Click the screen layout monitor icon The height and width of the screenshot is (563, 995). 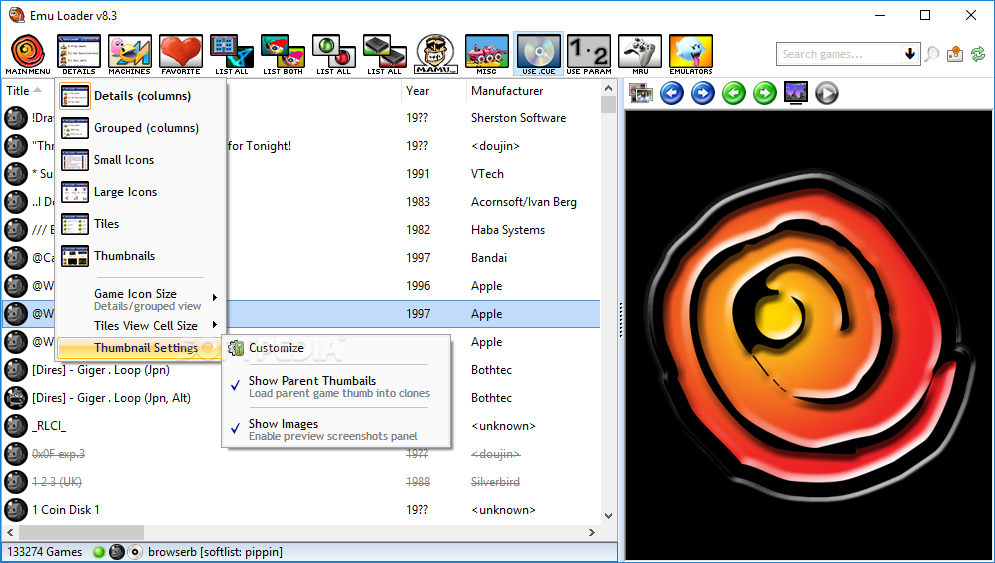click(x=796, y=93)
